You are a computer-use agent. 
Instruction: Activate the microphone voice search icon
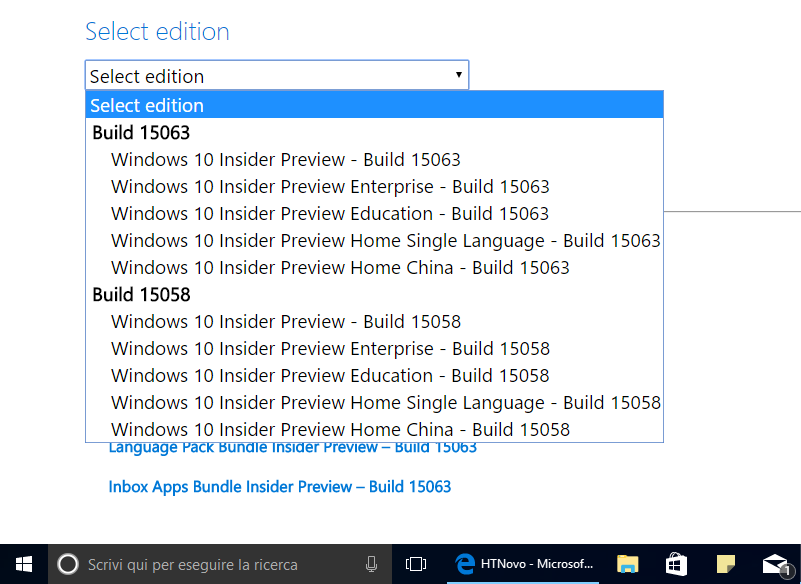(x=371, y=564)
